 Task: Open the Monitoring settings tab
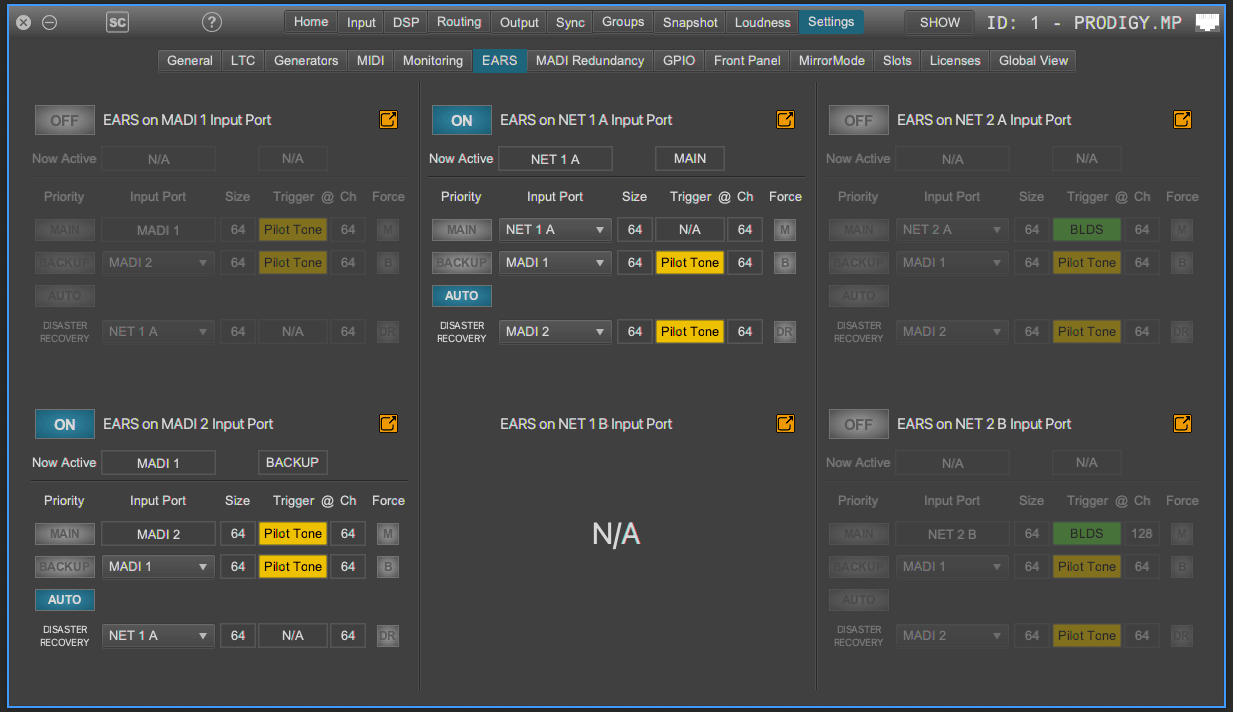click(x=433, y=61)
